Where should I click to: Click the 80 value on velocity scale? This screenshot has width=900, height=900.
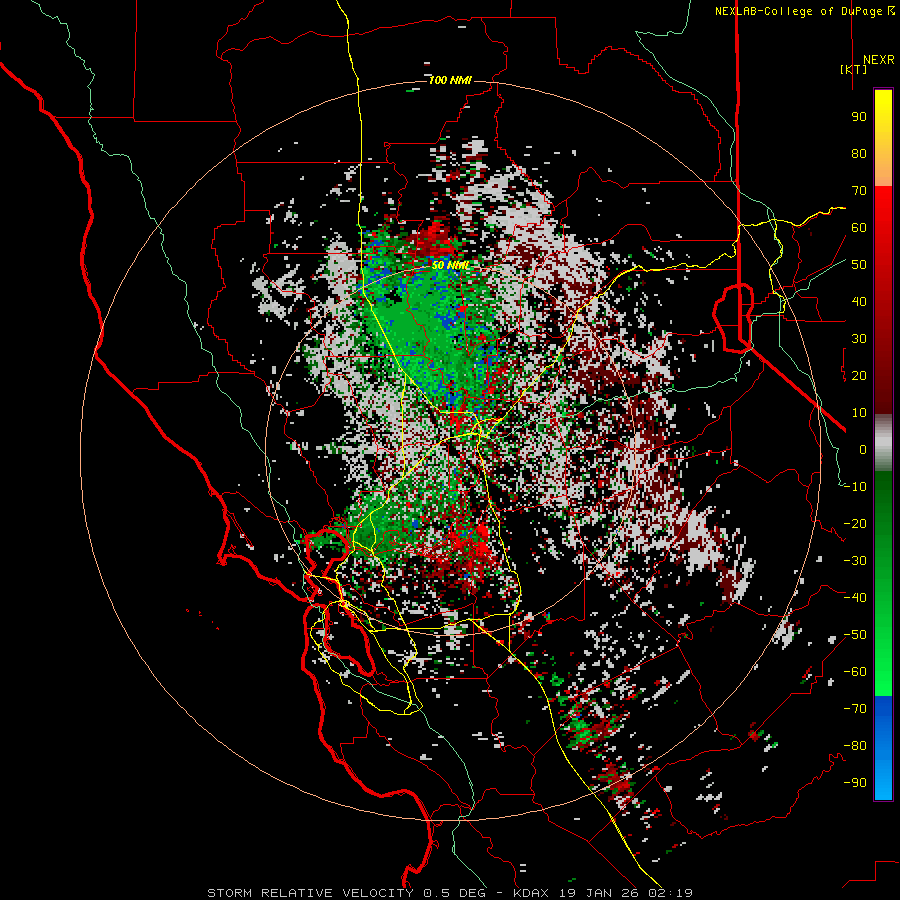[x=859, y=153]
